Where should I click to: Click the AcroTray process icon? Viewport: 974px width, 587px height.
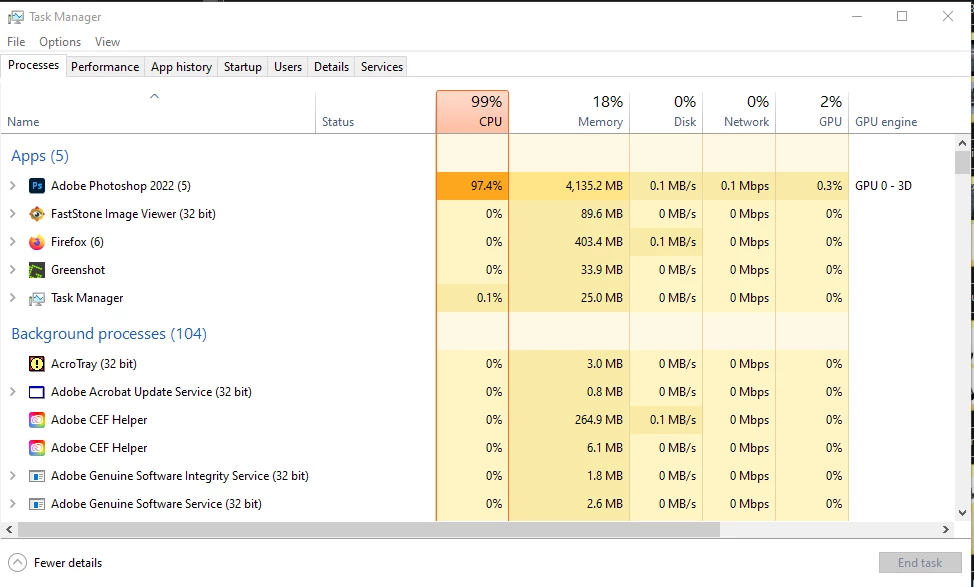37,364
